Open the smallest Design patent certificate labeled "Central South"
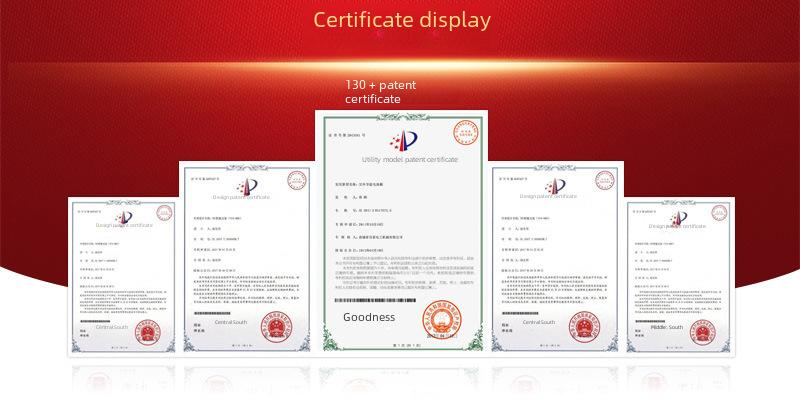Screen dimensions: 800x400 [122, 277]
